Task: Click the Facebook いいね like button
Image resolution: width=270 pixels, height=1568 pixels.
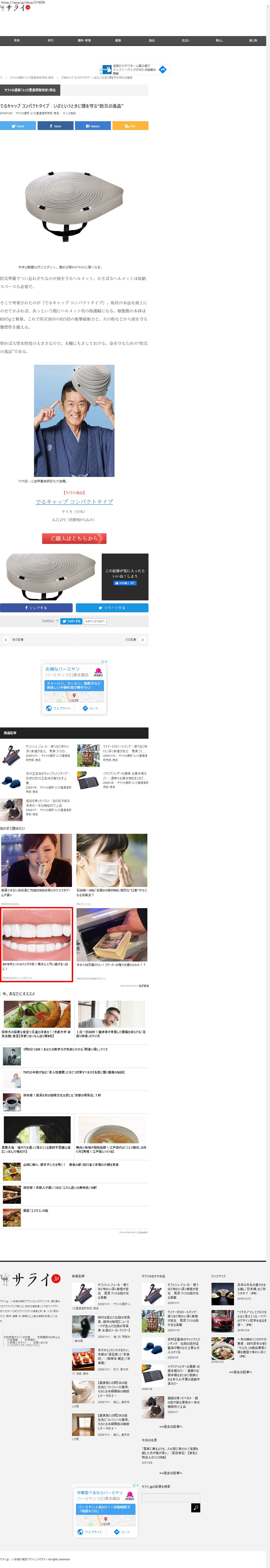Action: pos(125,583)
